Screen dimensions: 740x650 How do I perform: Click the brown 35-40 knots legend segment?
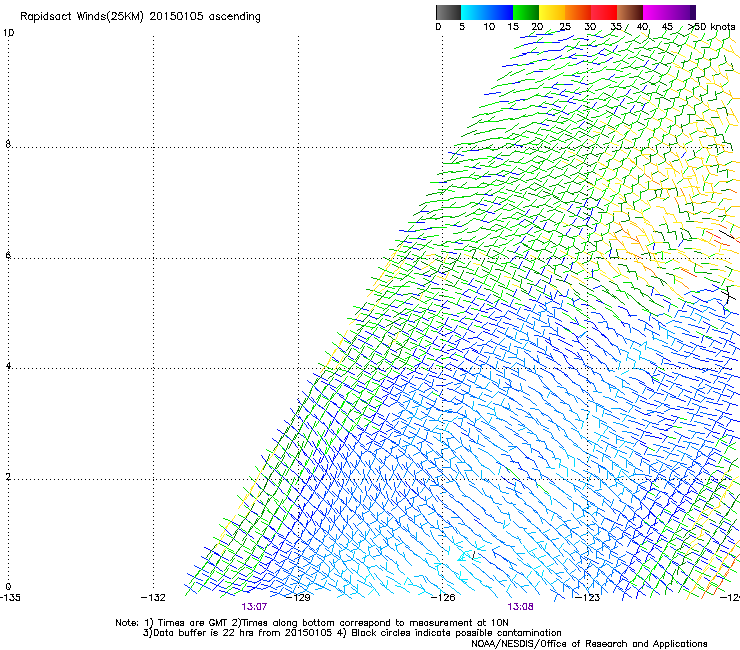pos(630,12)
